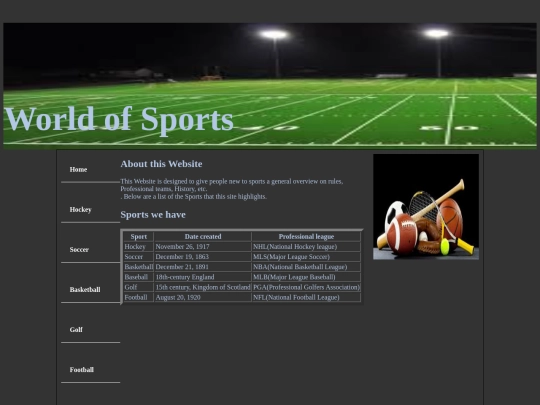Select the PGA(Professional Golfers Association) cell
The image size is (540, 405).
[x=306, y=287]
